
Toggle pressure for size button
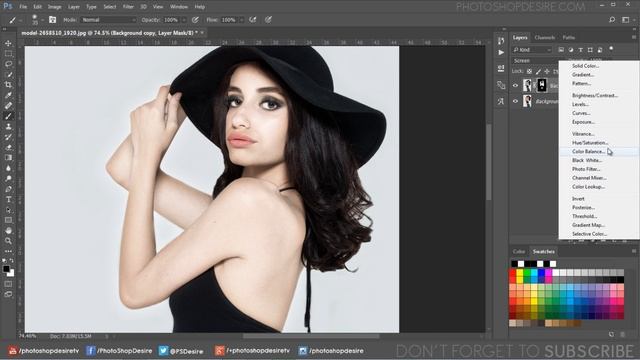tap(268, 20)
